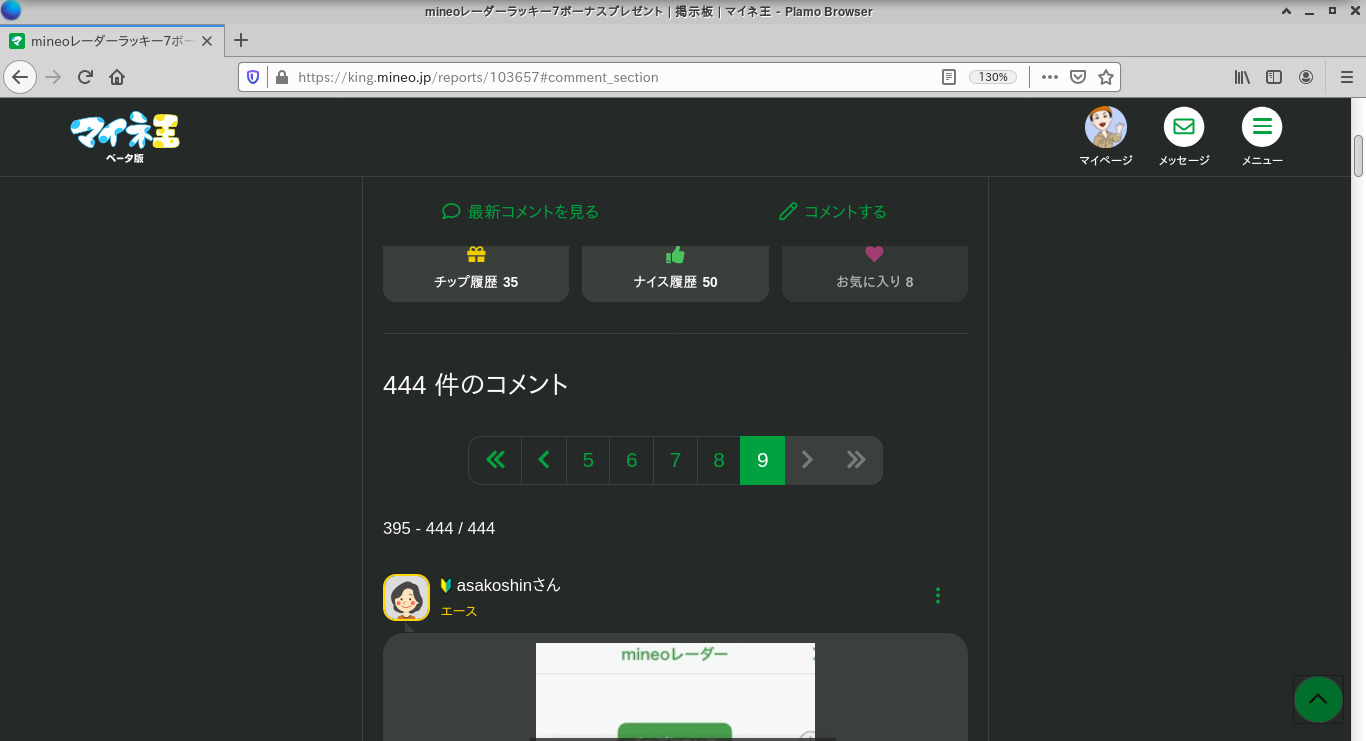Screen dimensions: 1366x741
Task: Reload the current page
Action: pos(86,77)
